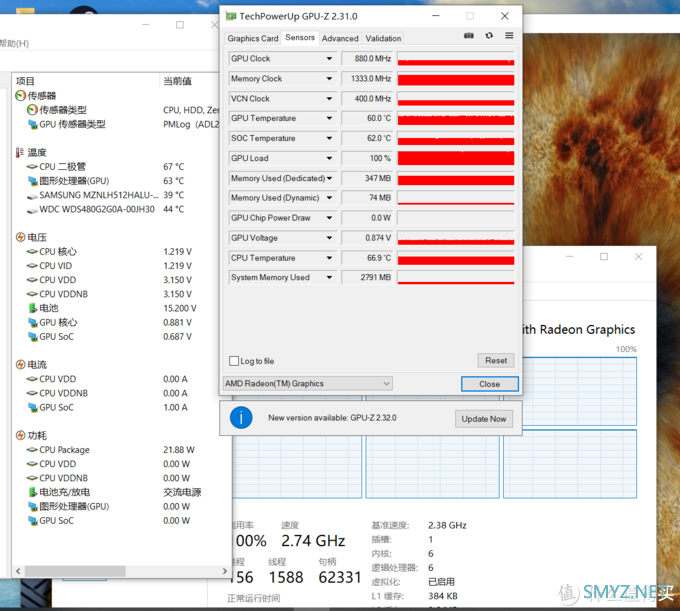Click the 图形处理器(GPU) temperature row icon
The width and height of the screenshot is (680, 611).
pyautogui.click(x=33, y=181)
